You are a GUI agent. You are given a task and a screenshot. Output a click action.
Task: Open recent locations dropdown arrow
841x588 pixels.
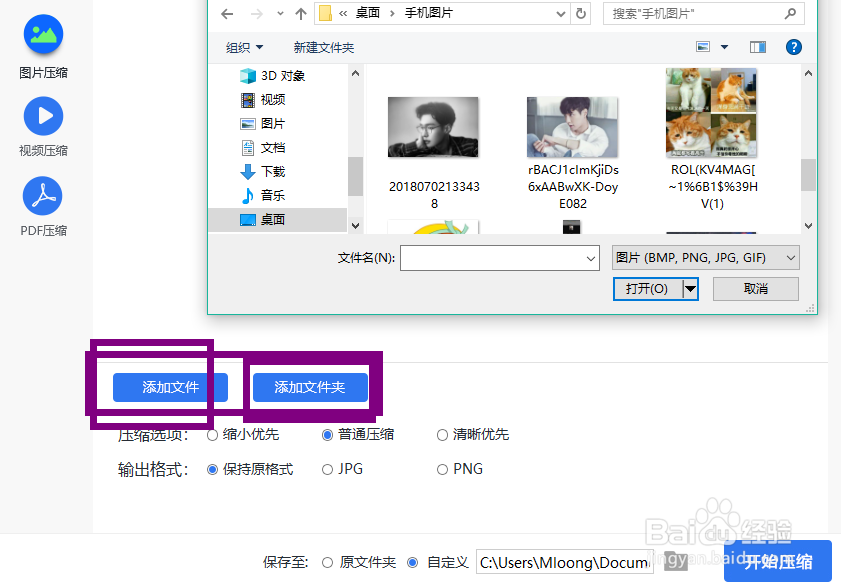click(280, 13)
